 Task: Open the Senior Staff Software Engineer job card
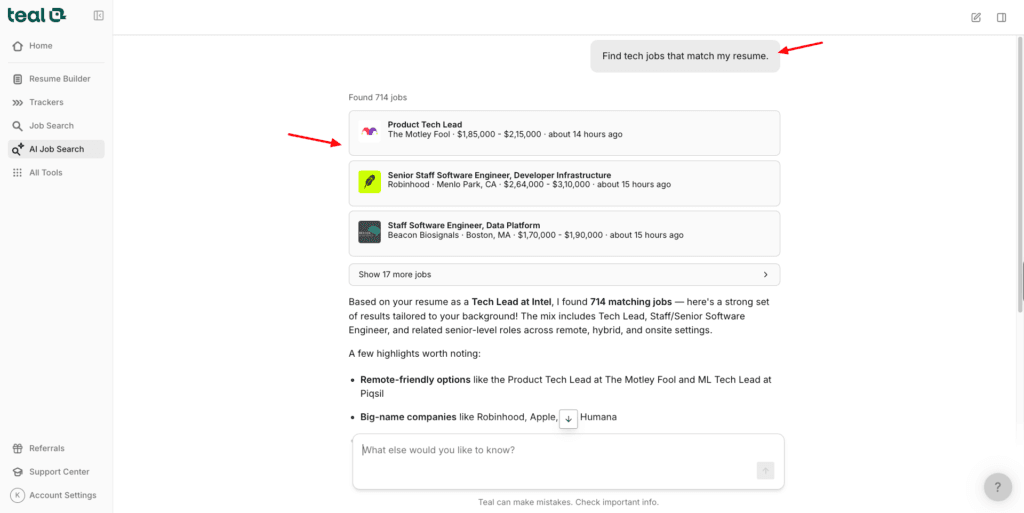tap(564, 183)
